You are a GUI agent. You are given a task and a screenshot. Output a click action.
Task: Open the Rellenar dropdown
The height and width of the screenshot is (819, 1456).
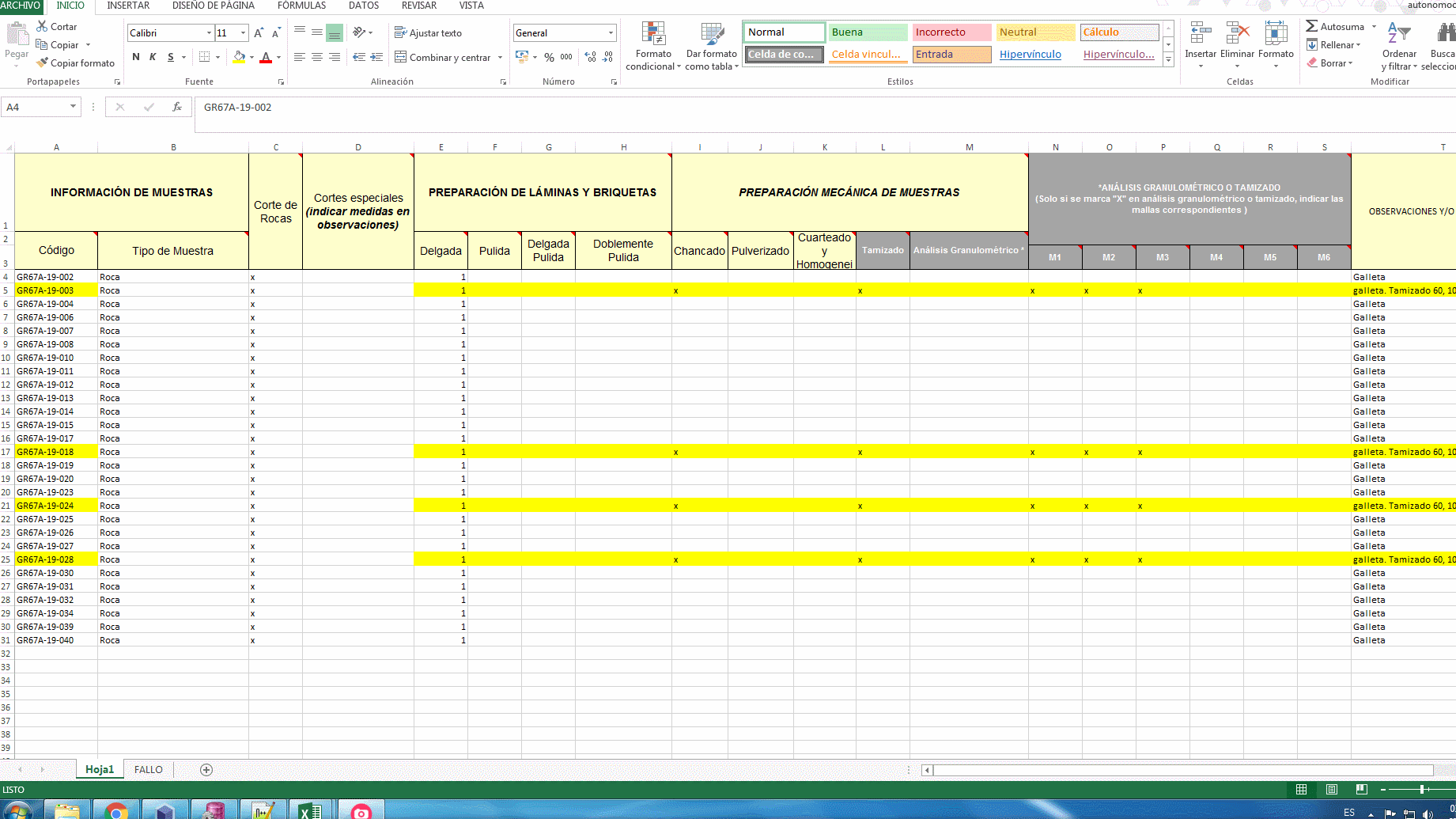pyautogui.click(x=1333, y=45)
